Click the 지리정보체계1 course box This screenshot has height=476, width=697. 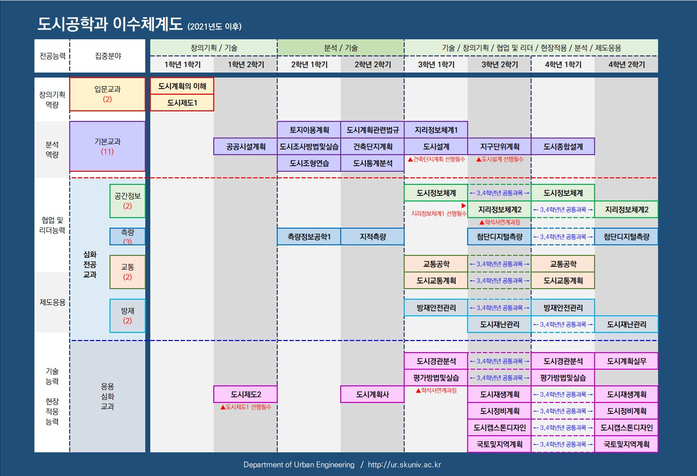click(436, 130)
